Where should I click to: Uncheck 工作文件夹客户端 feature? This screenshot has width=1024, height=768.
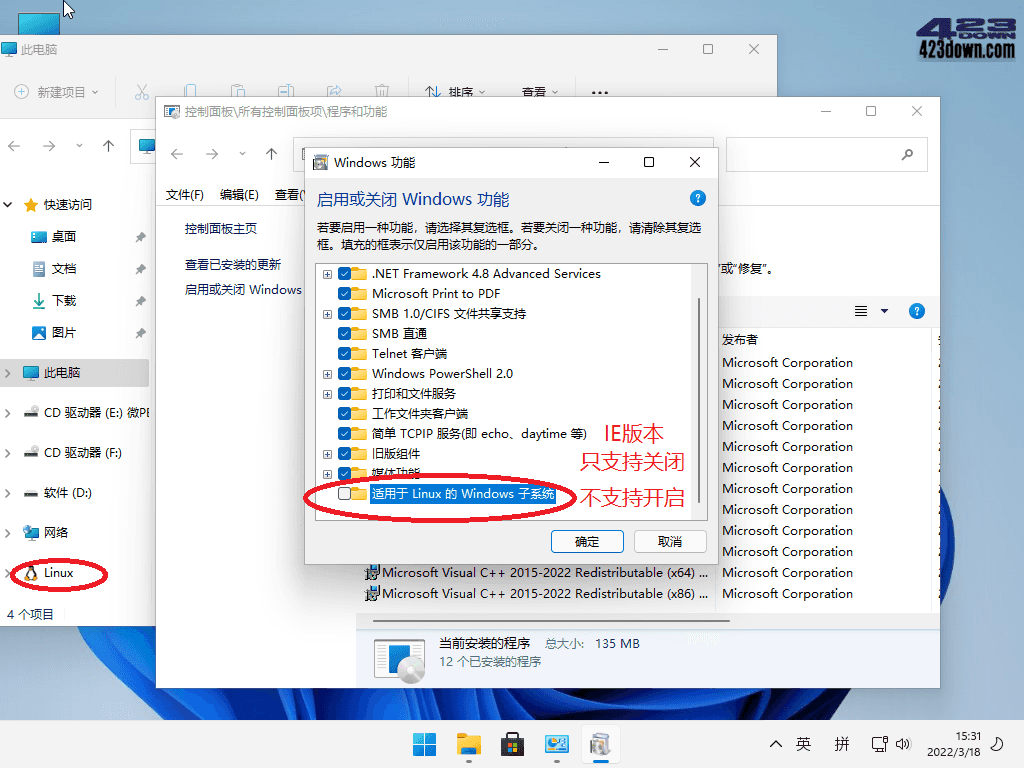344,414
